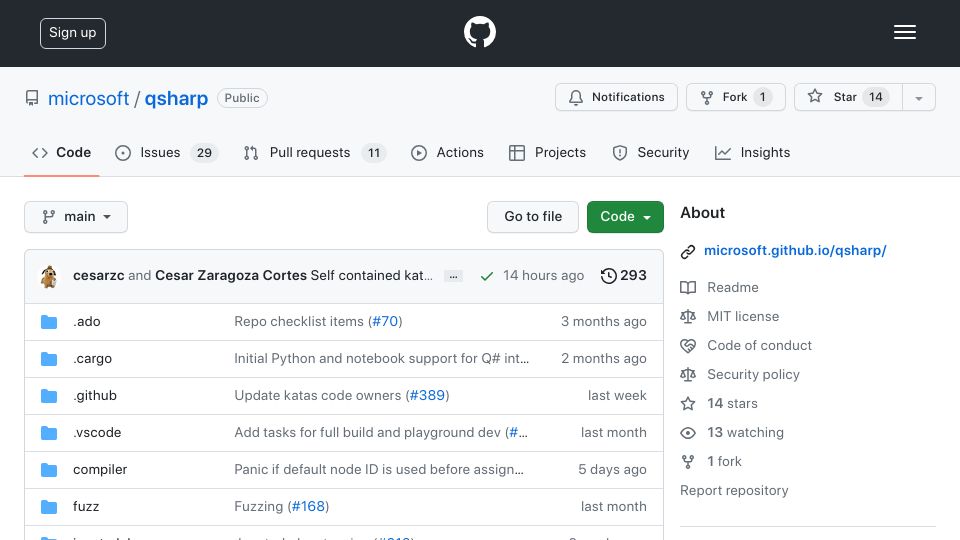
Task: View the 1 fork link
Action: [x=724, y=461]
